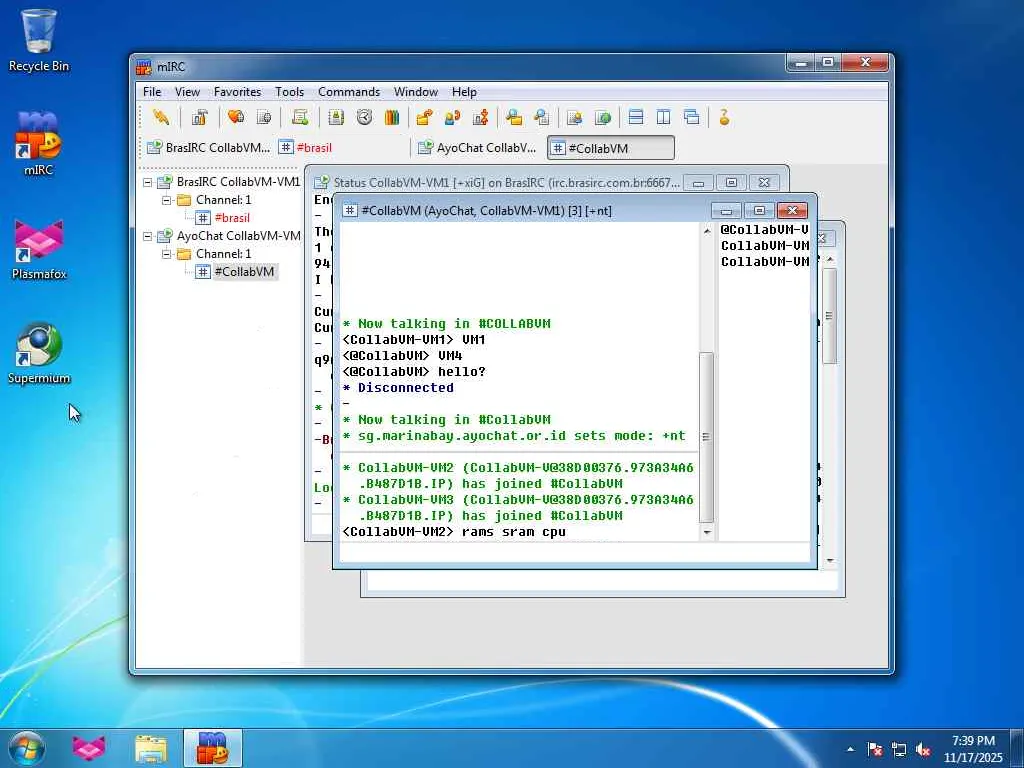Open the Help menu

464,92
